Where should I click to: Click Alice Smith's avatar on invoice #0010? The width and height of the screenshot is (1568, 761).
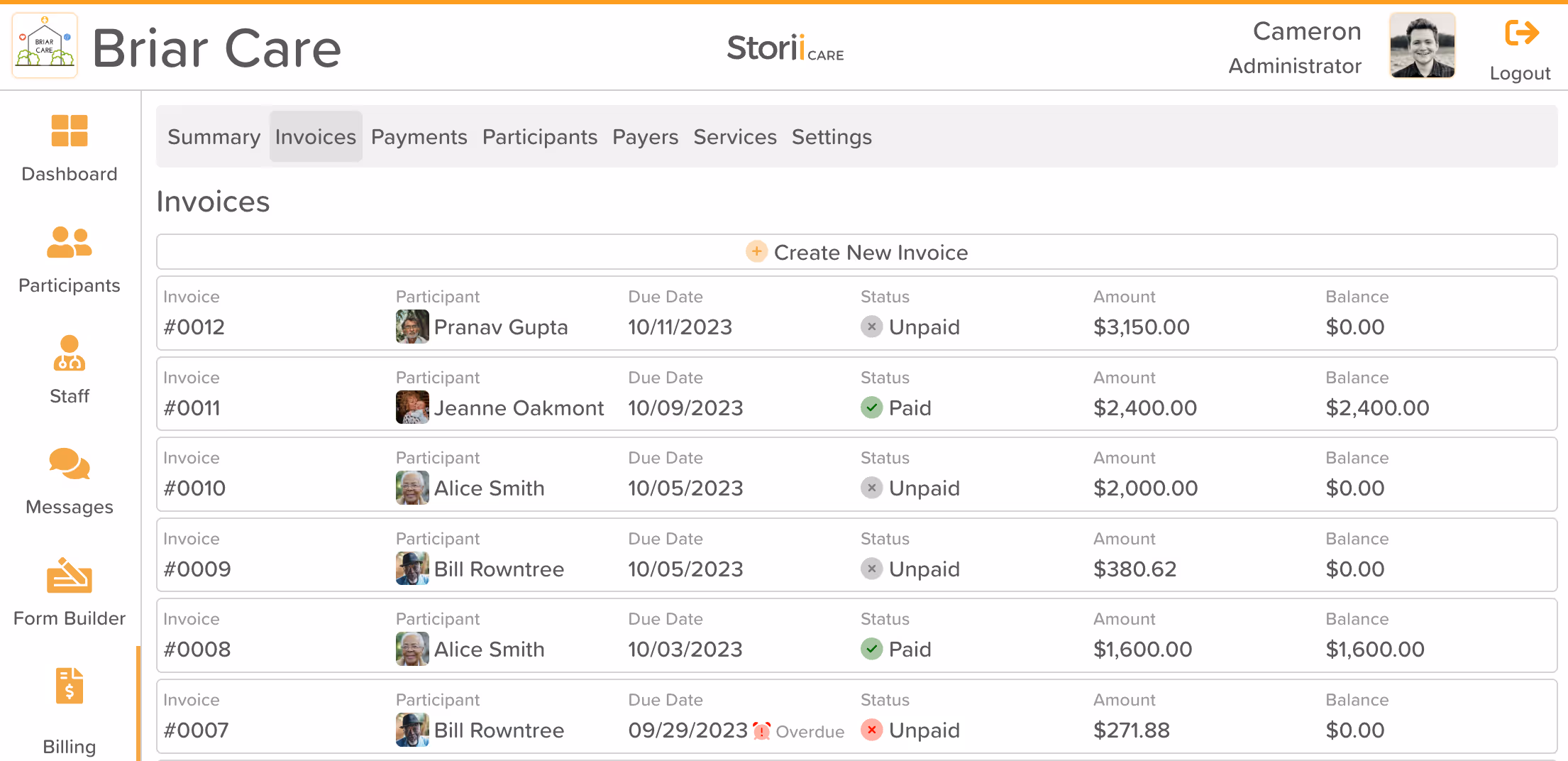click(412, 488)
